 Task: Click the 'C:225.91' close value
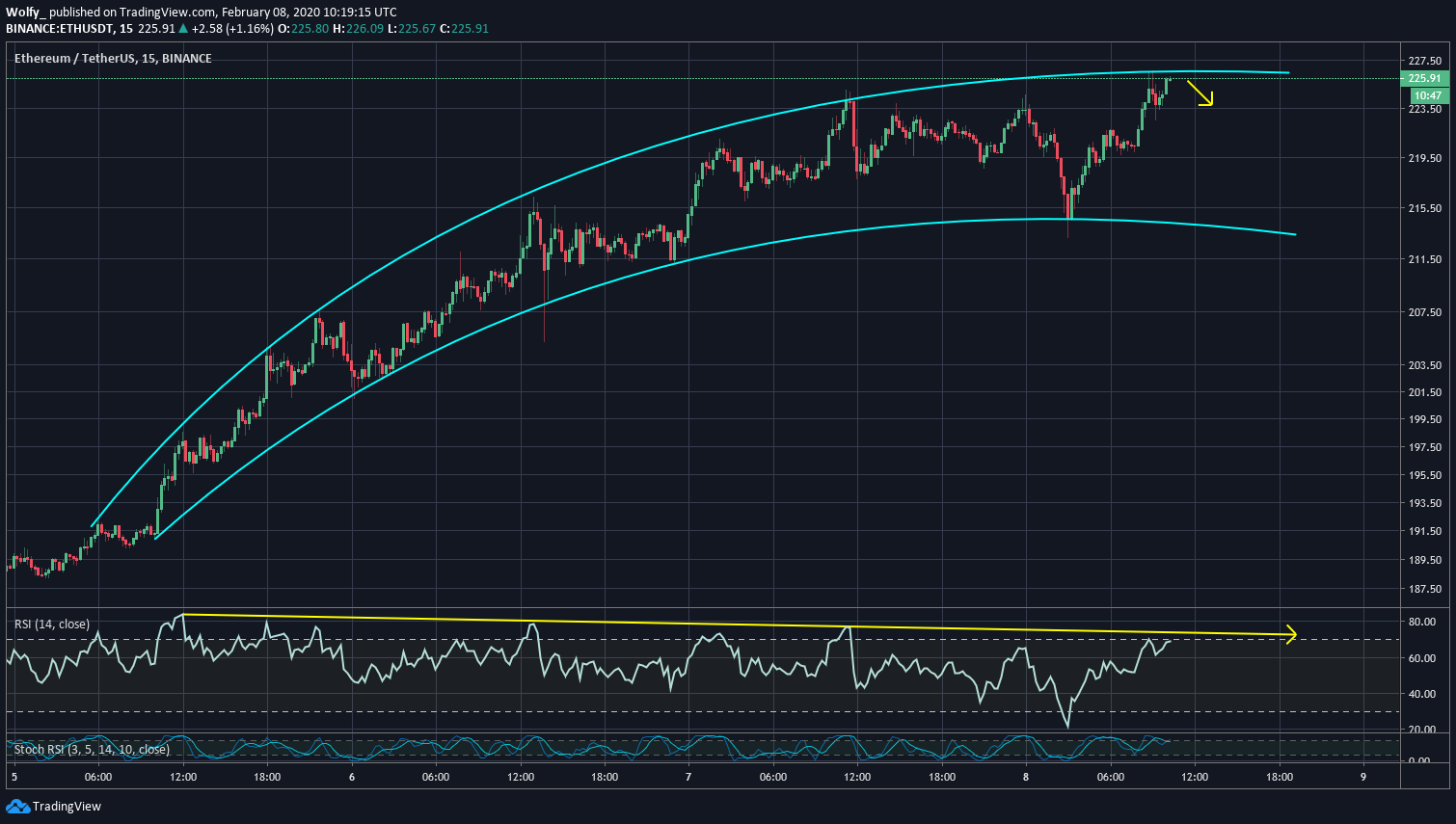[x=465, y=28]
